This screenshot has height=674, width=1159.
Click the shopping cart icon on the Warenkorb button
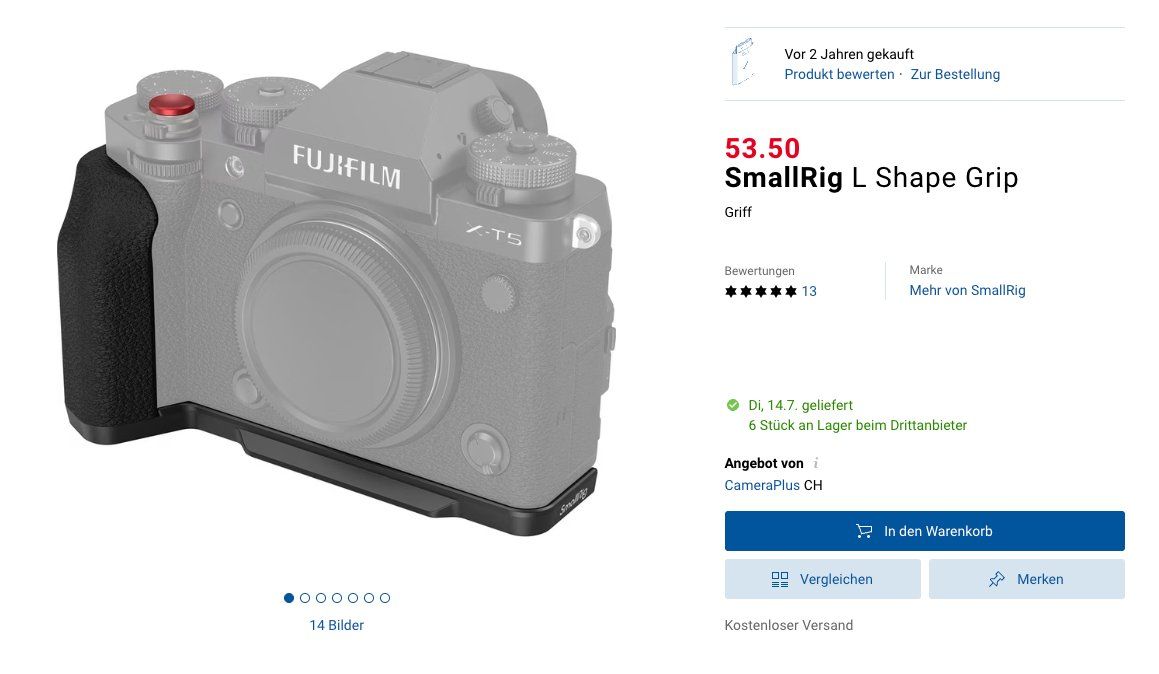(x=863, y=531)
